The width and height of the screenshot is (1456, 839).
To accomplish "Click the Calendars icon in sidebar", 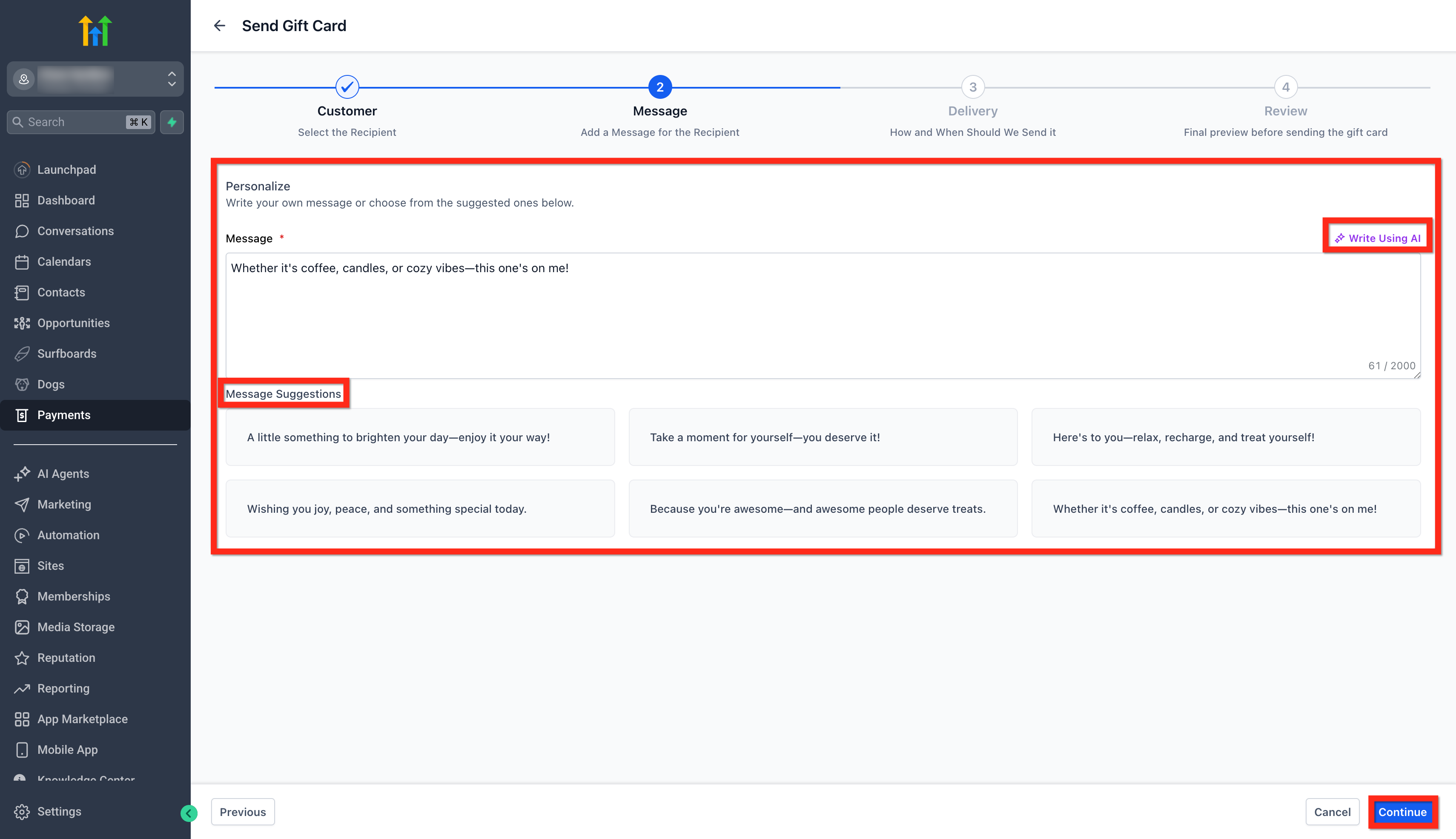I will [22, 261].
